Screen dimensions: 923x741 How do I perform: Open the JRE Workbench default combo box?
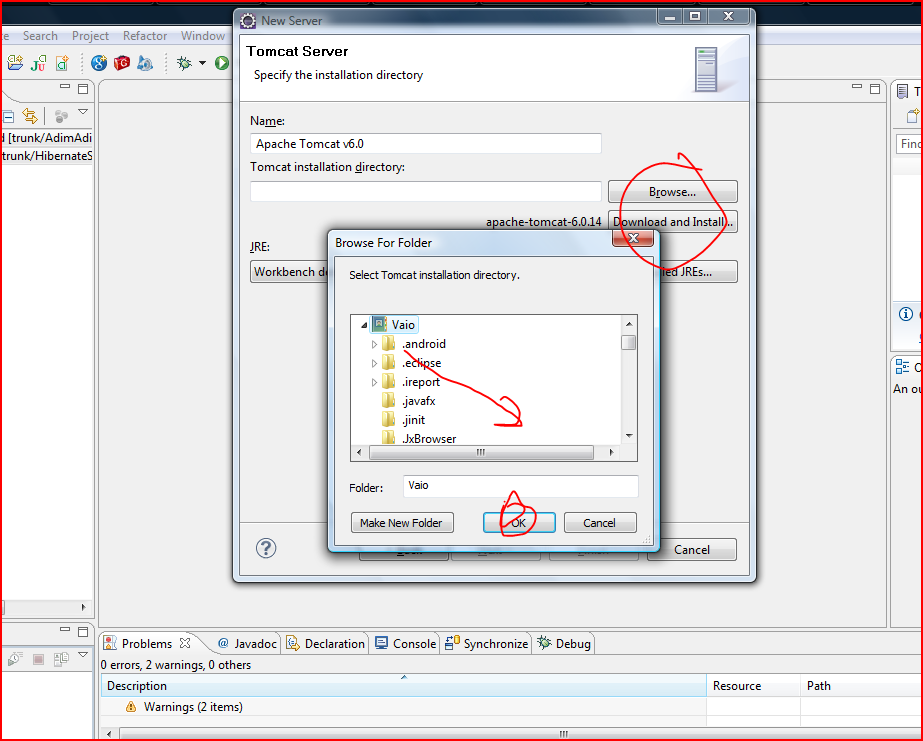[289, 272]
